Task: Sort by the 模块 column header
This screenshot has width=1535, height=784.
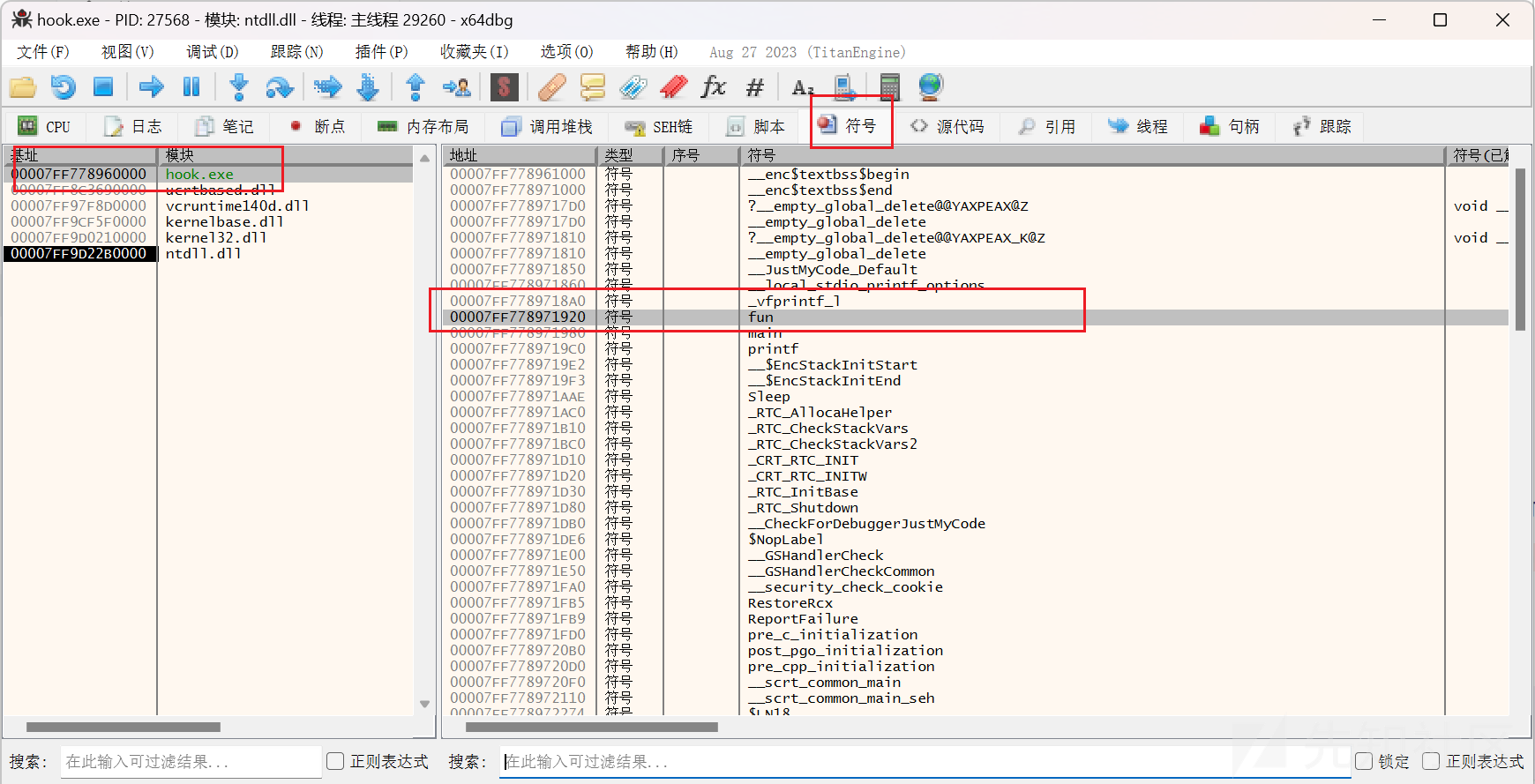Action: click(285, 155)
